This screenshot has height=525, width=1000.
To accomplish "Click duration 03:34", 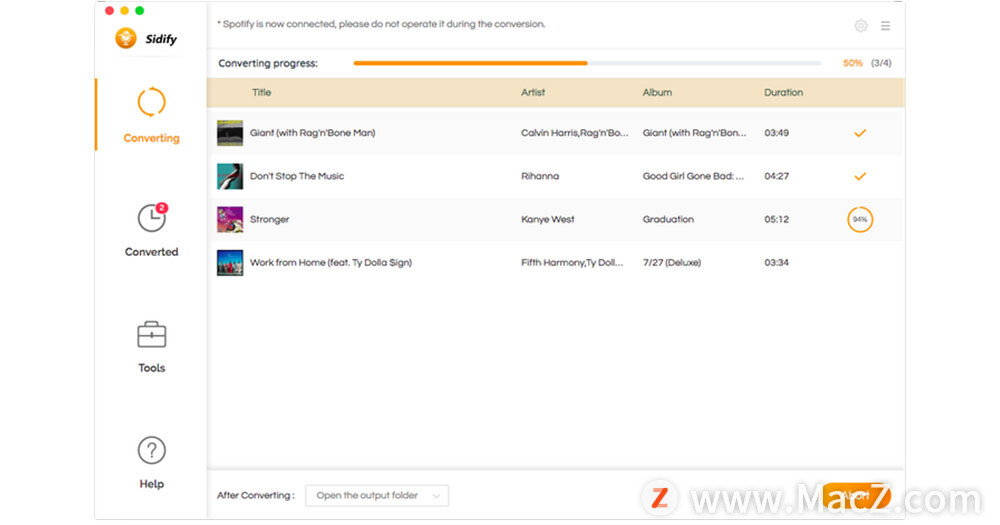I will [776, 262].
